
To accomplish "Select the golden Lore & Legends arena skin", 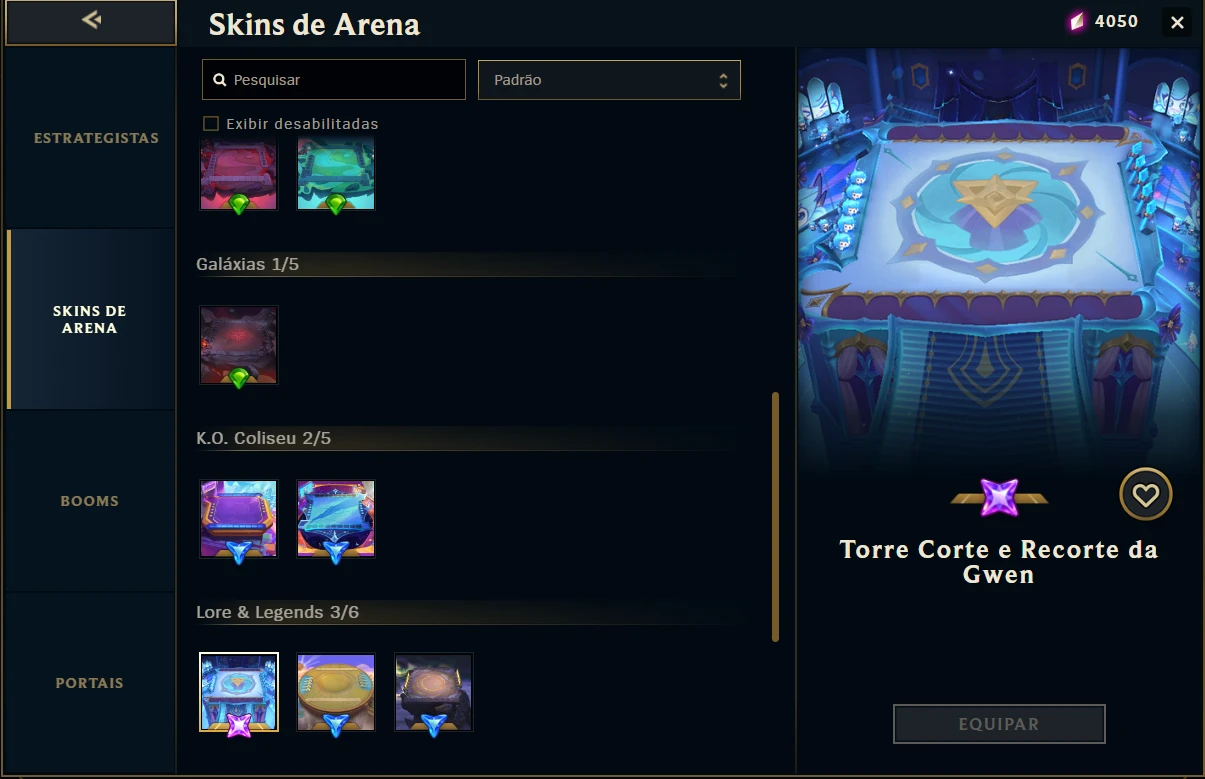I will pos(336,693).
